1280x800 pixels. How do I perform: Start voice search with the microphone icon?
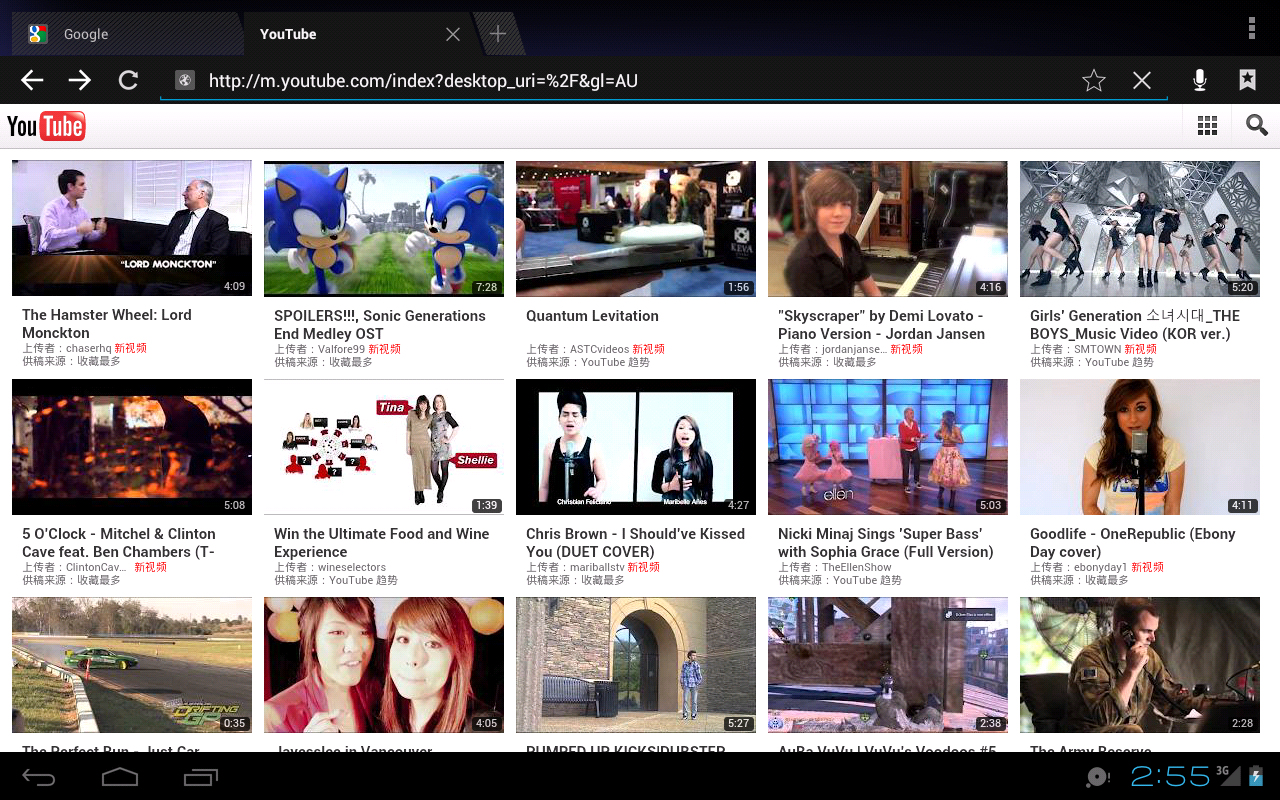1200,81
